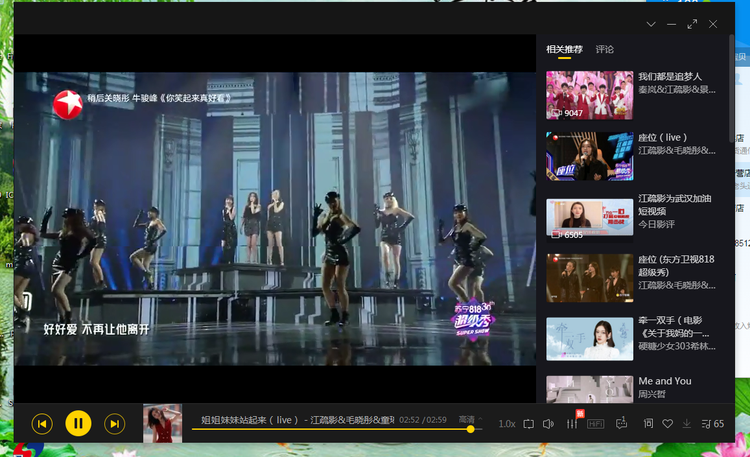The width and height of the screenshot is (750, 457).
Task: Open the 我们都是追梦人 title link
Action: point(670,77)
